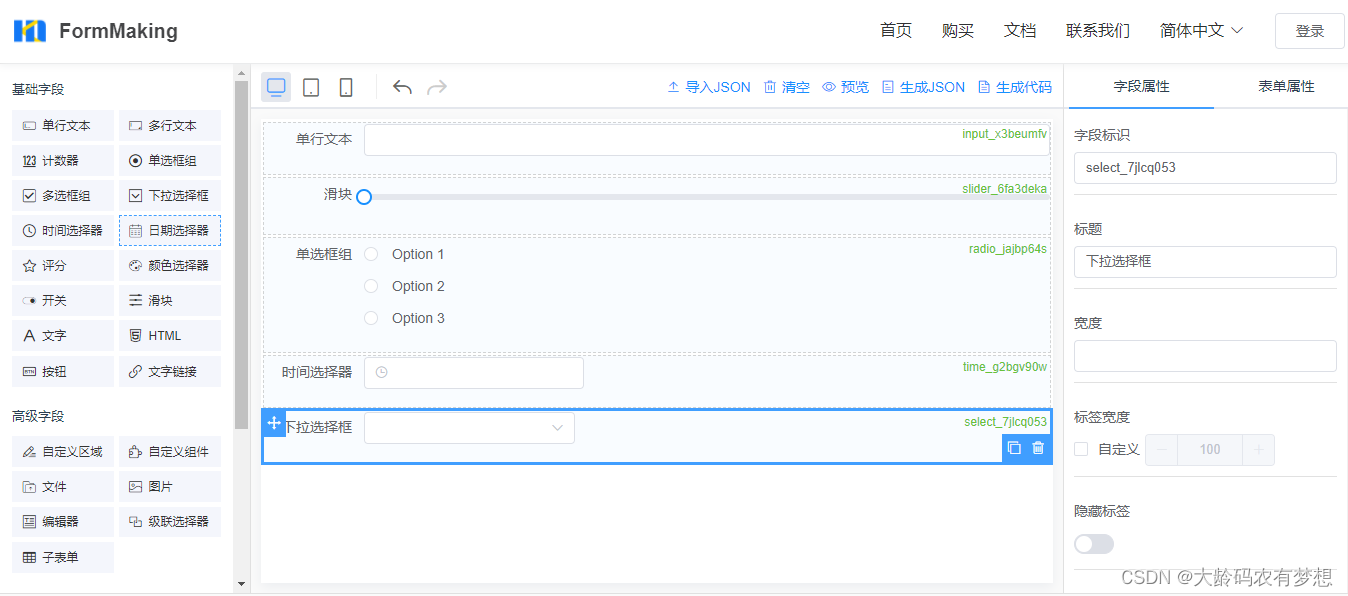Click the FormMaking logo
The height and width of the screenshot is (596, 1348).
pyautogui.click(x=96, y=31)
